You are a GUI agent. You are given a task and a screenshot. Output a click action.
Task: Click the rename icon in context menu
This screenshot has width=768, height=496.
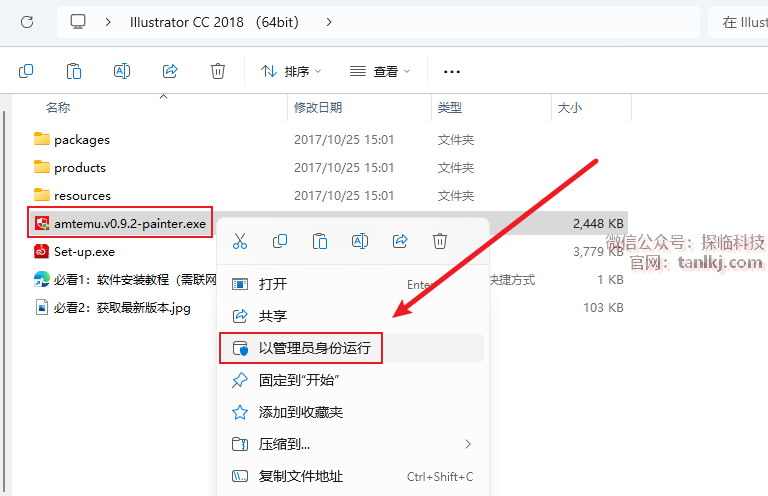pyautogui.click(x=360, y=241)
